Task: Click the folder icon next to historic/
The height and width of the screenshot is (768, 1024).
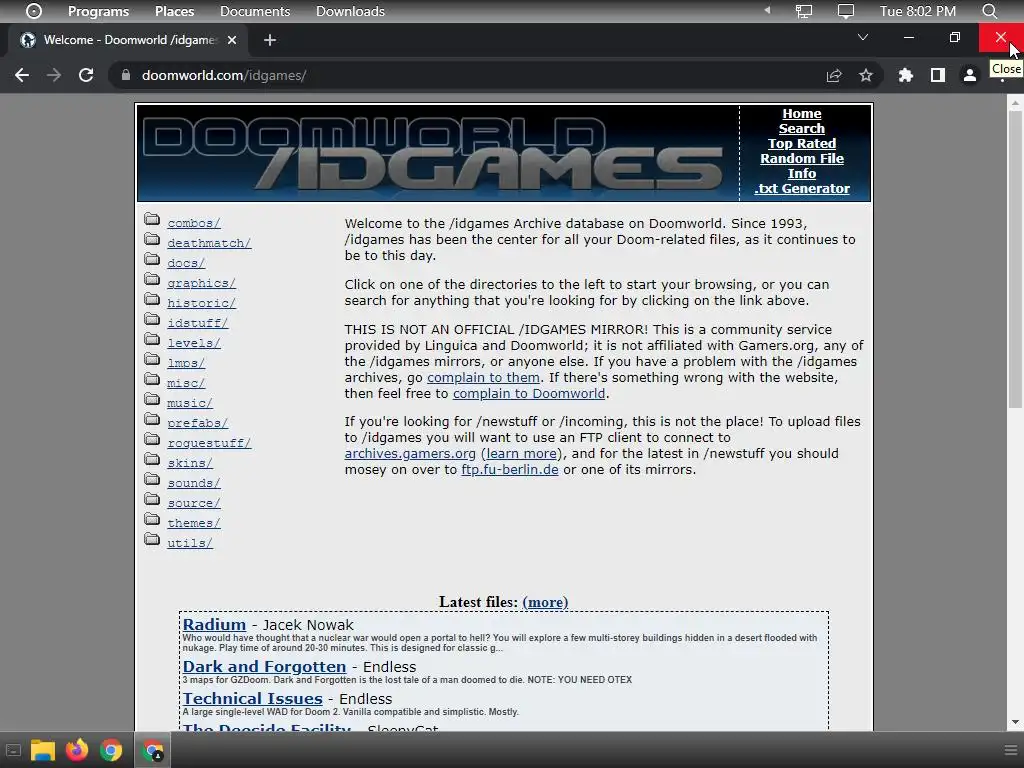Action: [152, 299]
